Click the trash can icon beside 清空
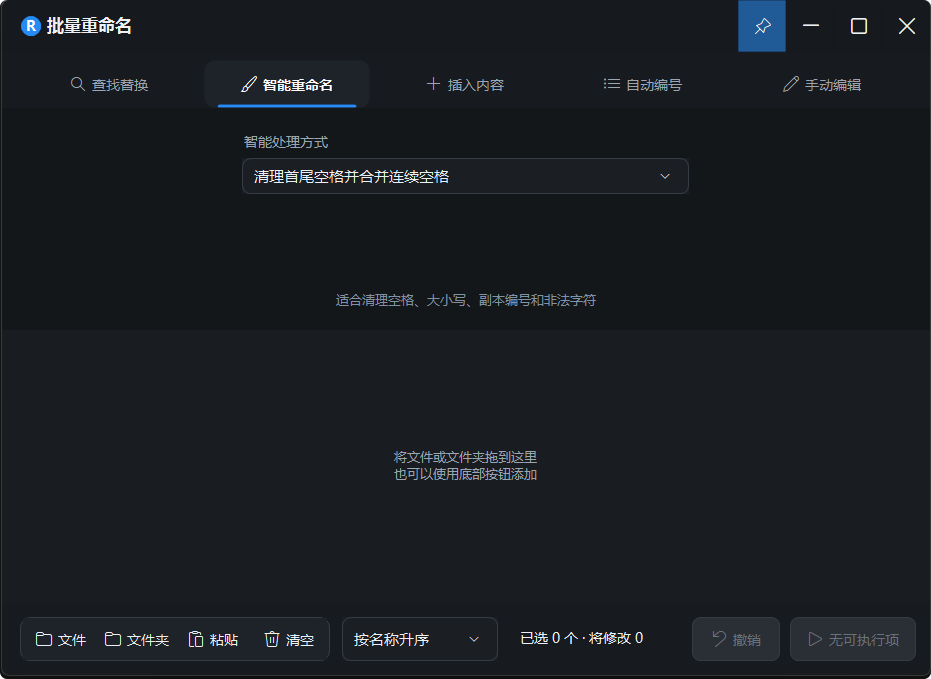The height and width of the screenshot is (679, 931). click(x=271, y=639)
